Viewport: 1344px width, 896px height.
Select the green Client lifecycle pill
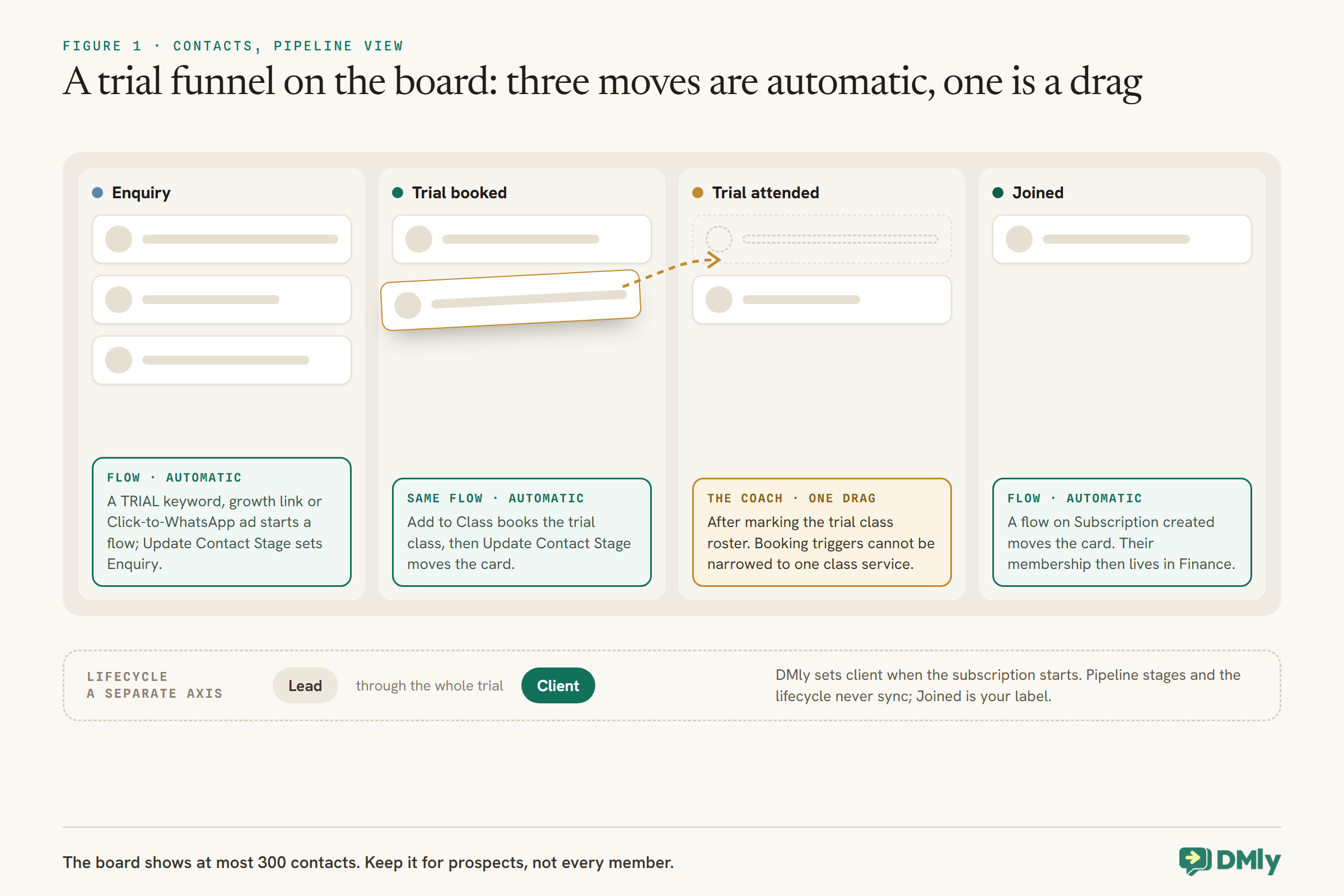click(558, 685)
